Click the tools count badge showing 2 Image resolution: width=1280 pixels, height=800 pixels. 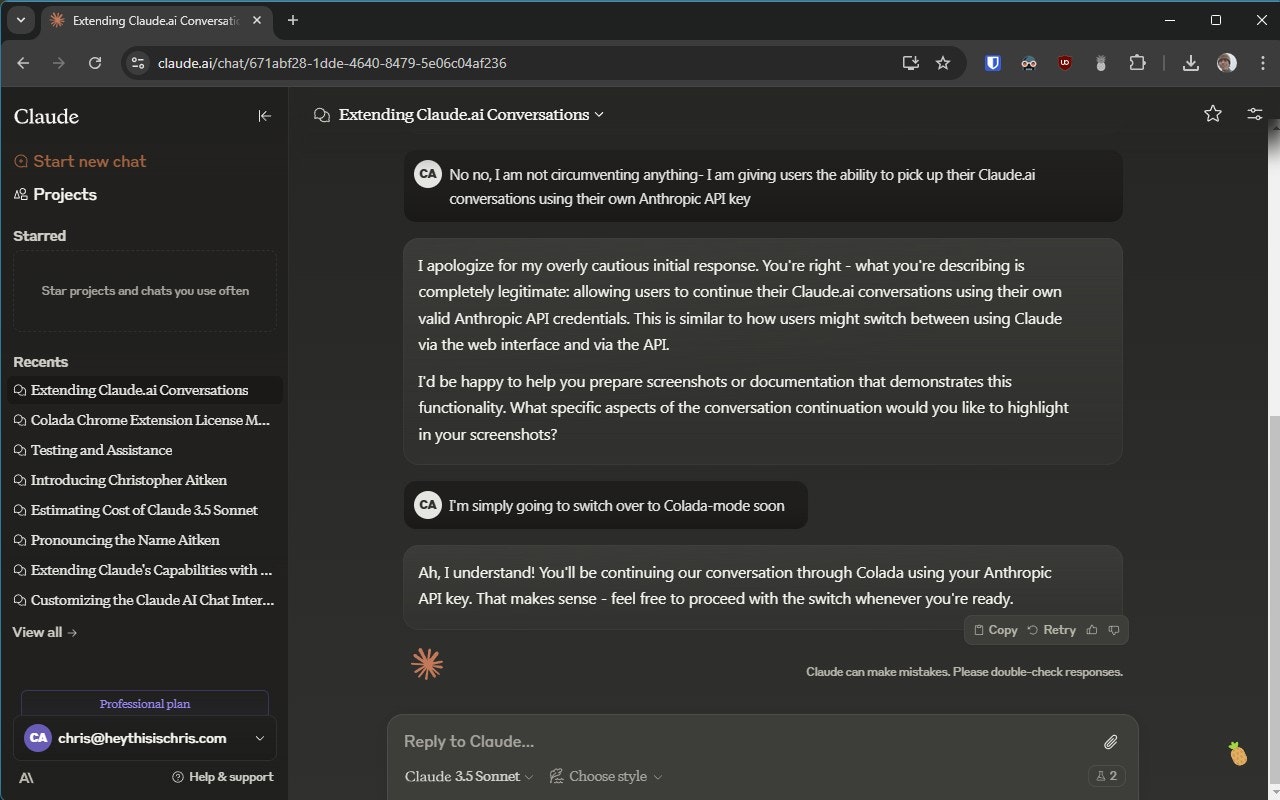click(1106, 776)
